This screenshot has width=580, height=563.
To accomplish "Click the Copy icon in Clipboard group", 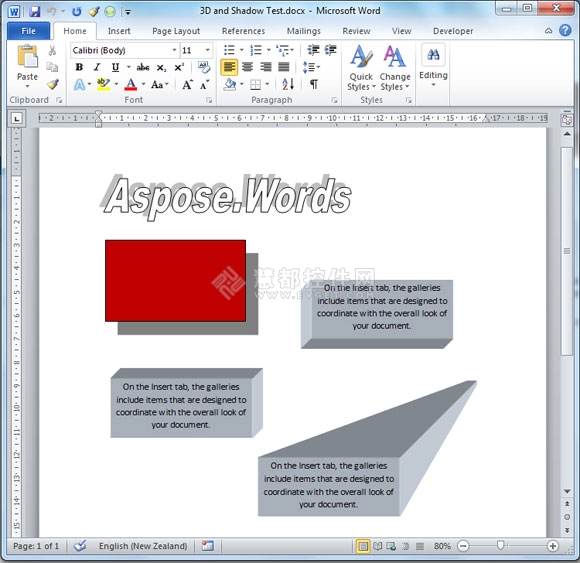I will click(52, 67).
